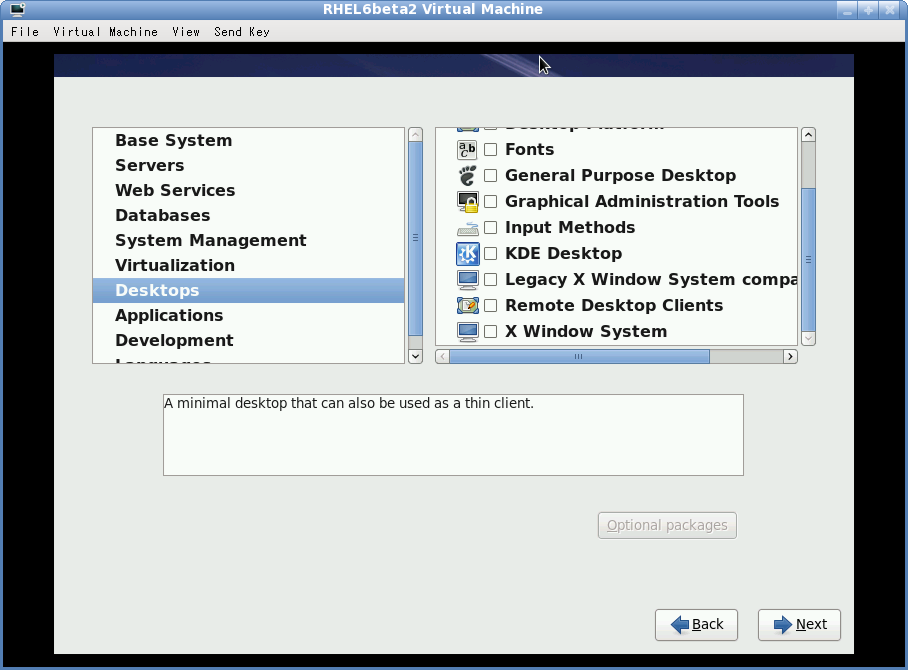Enable the Fonts checkbox
This screenshot has height=670, width=908.
point(490,149)
